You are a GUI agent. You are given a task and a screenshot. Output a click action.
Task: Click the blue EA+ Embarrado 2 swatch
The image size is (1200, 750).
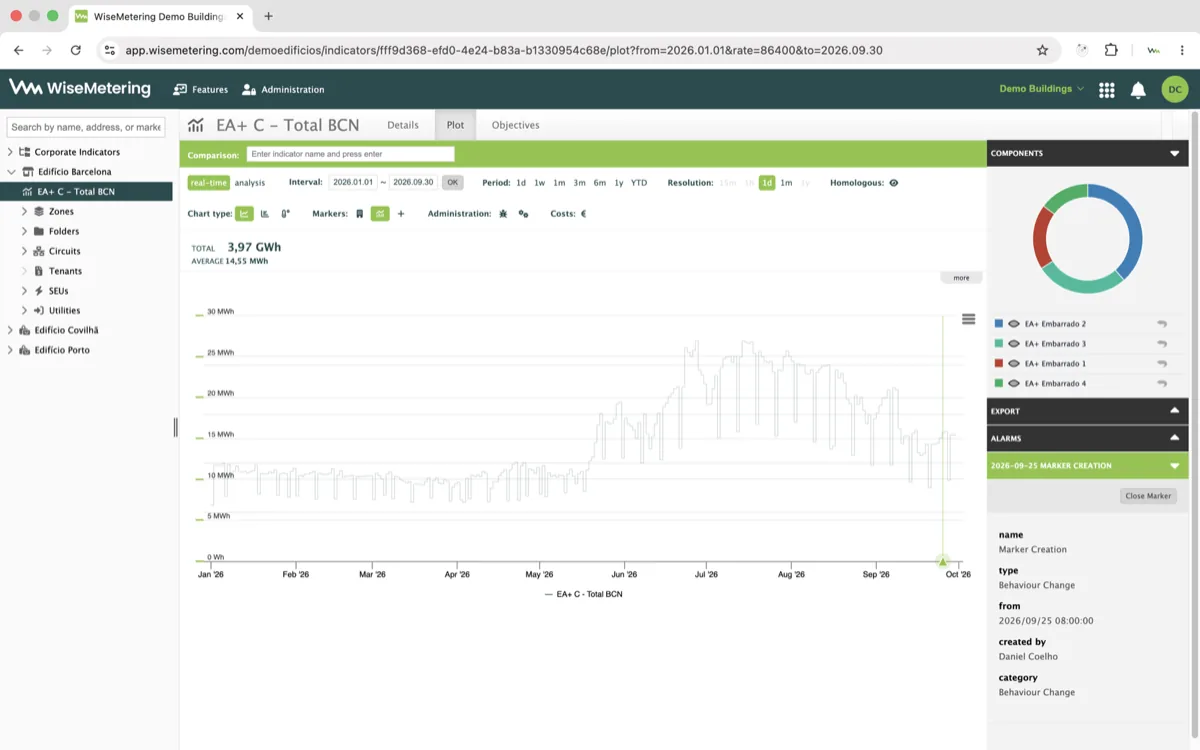[x=999, y=324]
